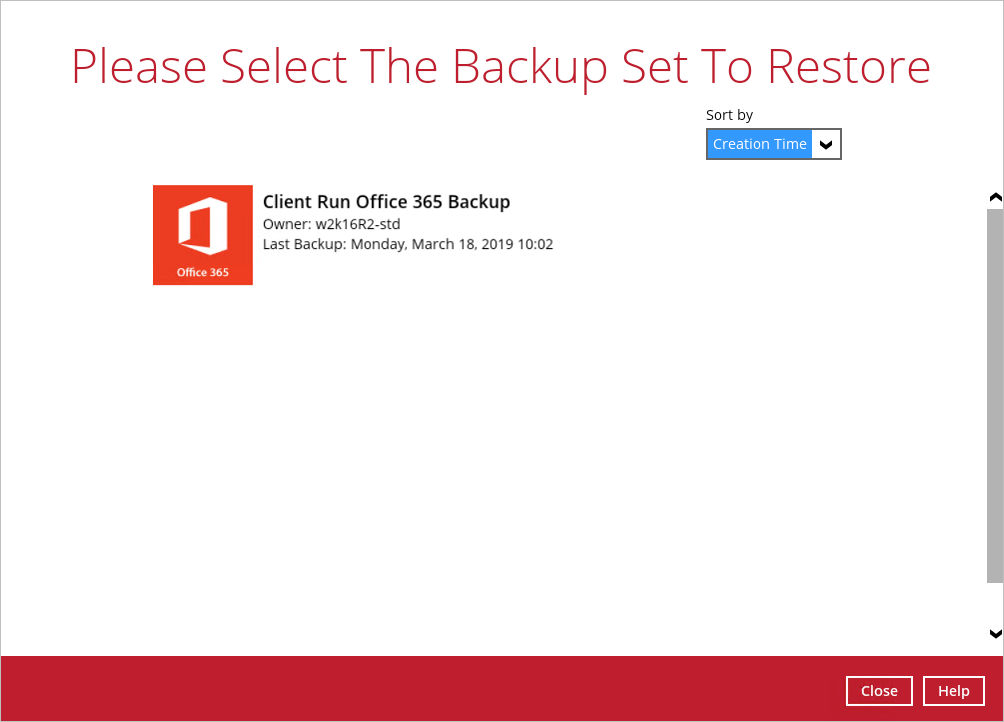Screen dimensions: 1004x722
Task: Open Client Run Office 365 Backup set
Action: pyautogui.click(x=386, y=202)
